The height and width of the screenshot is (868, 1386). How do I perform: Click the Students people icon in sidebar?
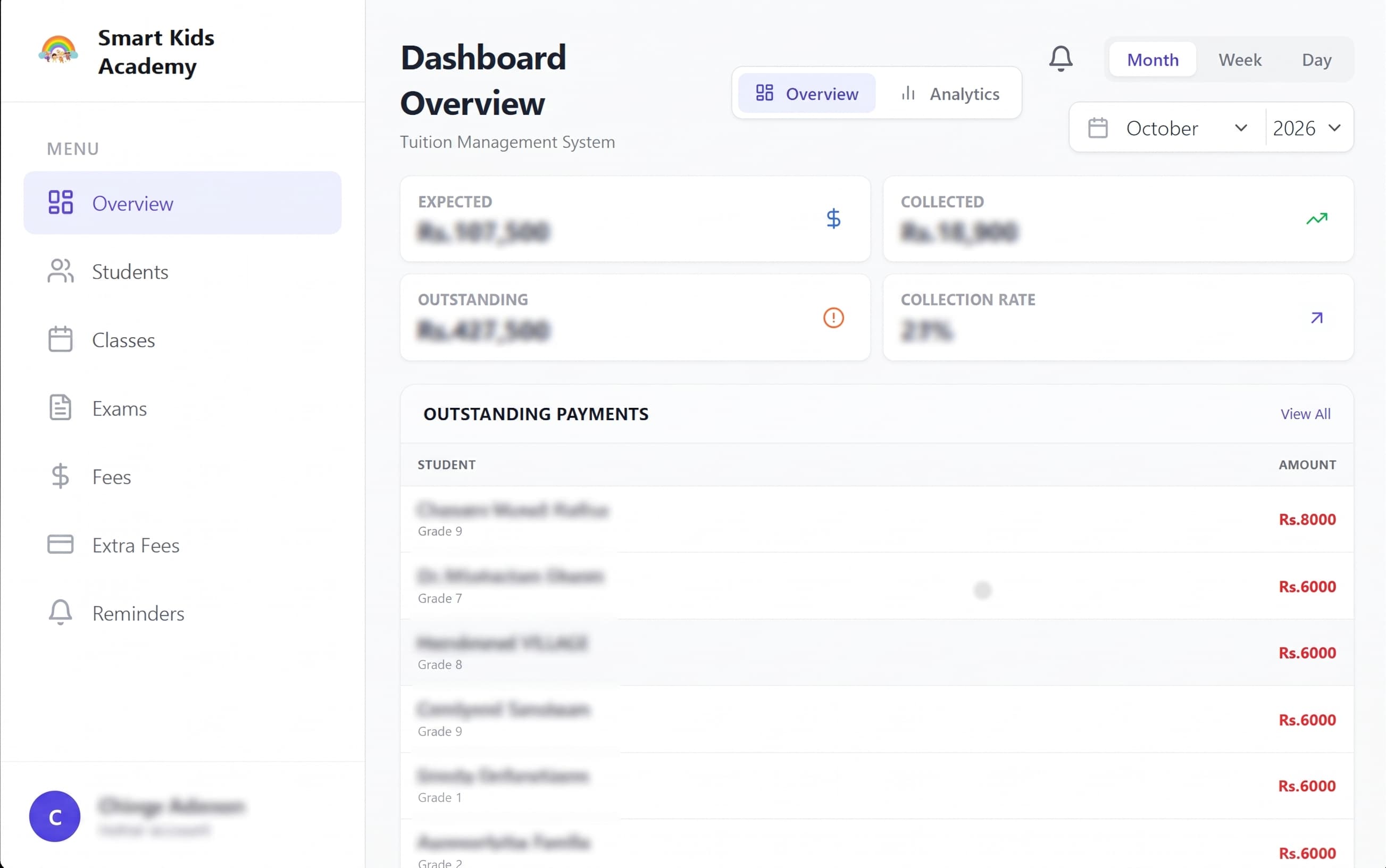coord(60,271)
